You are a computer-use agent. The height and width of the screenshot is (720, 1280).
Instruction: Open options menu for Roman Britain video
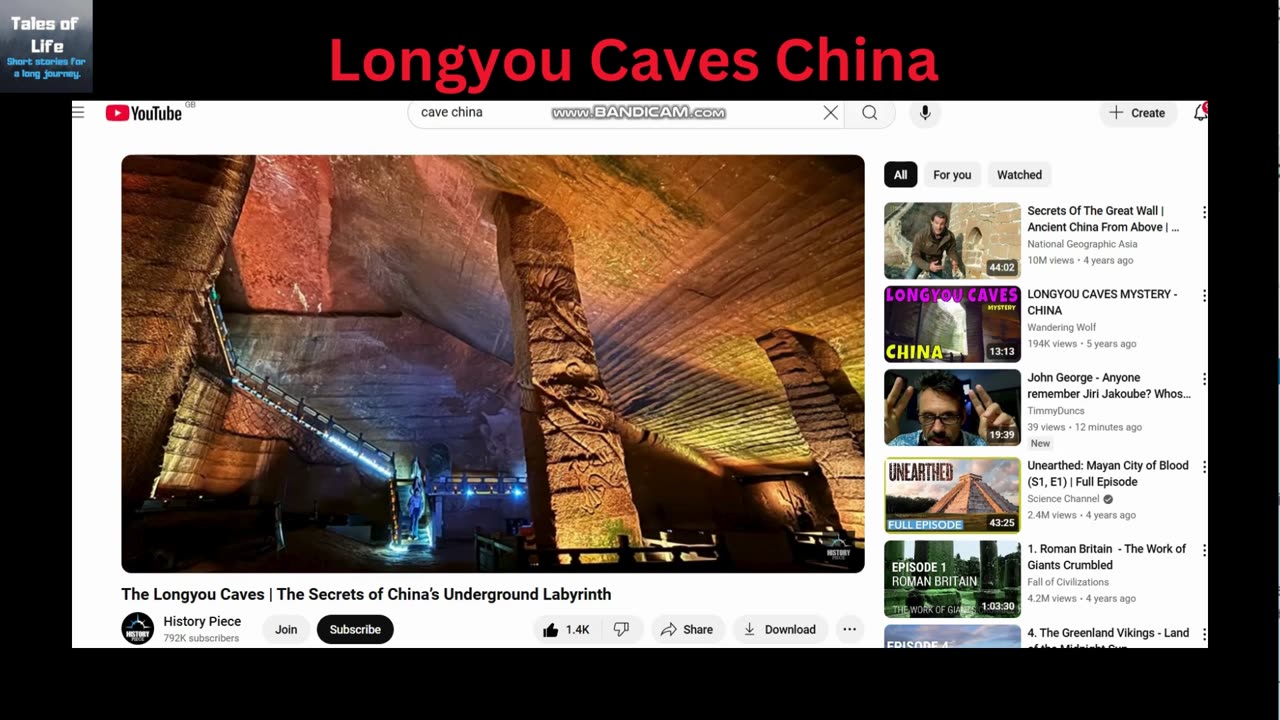point(1204,551)
